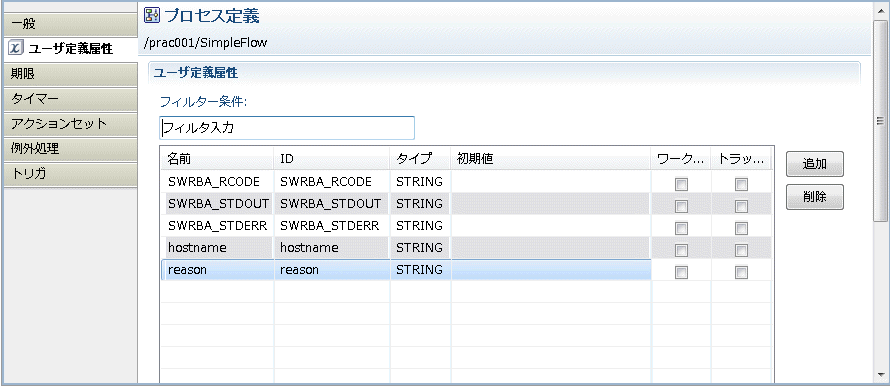Open the 一般 tab
This screenshot has height=386, width=890.
[x=69, y=24]
